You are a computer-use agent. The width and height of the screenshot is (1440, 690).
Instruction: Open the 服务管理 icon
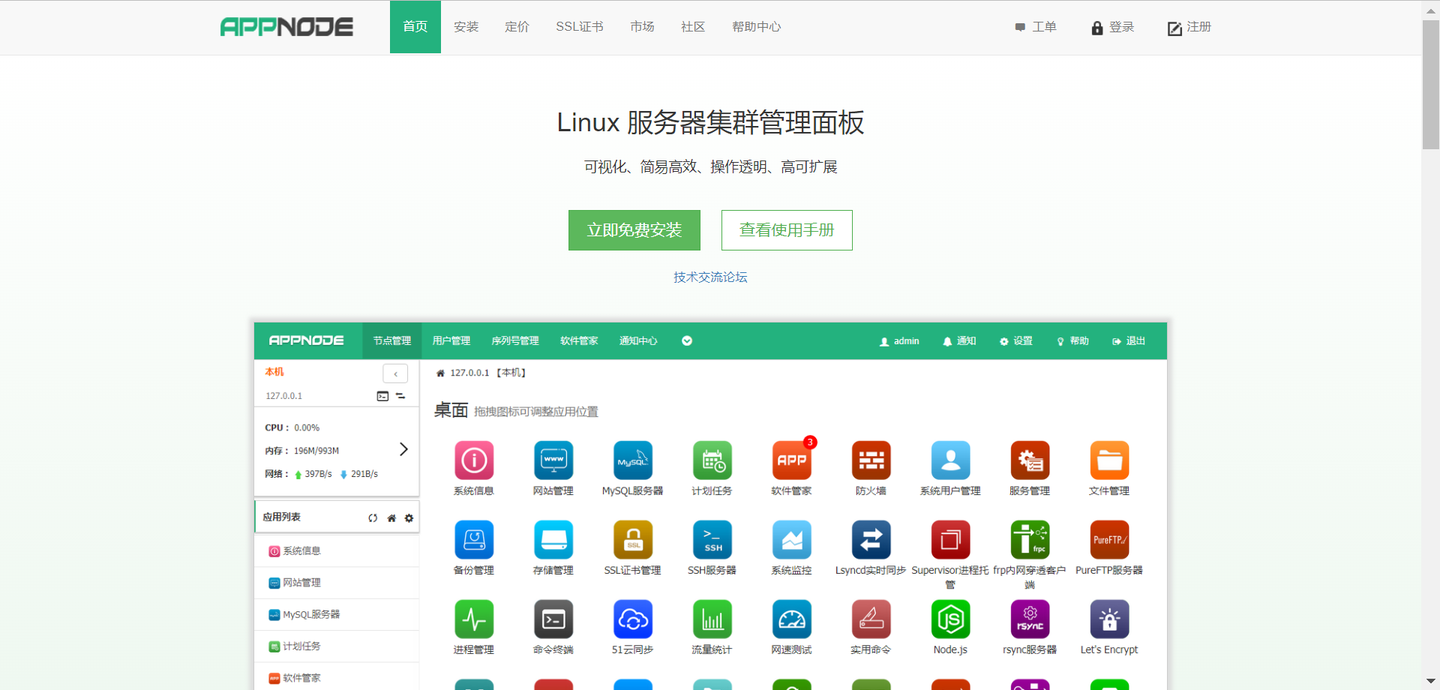[x=1030, y=461]
